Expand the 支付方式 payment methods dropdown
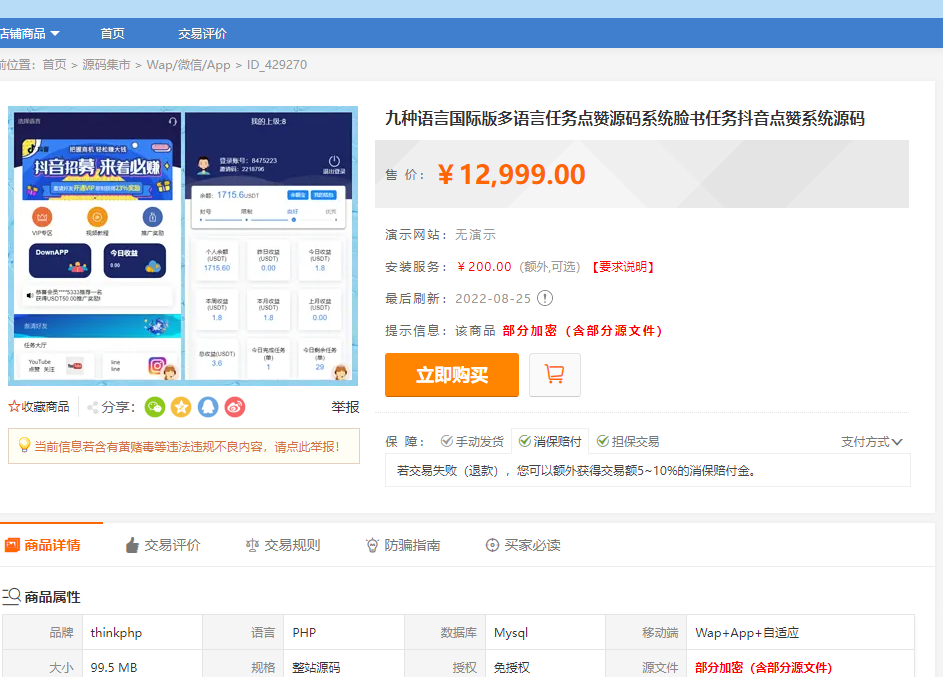 [x=871, y=441]
